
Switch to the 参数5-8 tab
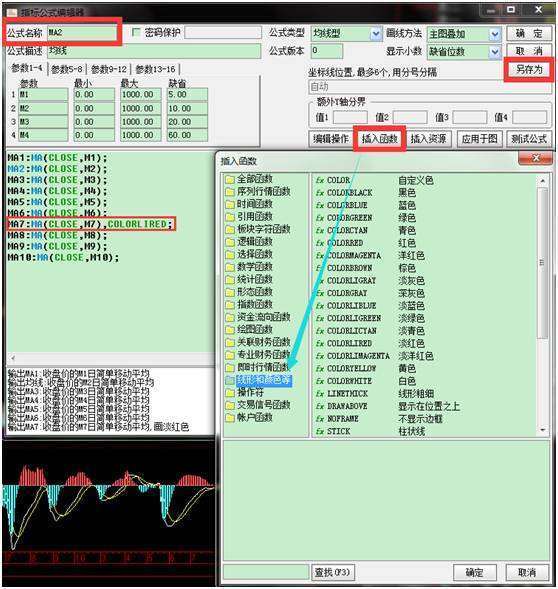pyautogui.click(x=67, y=69)
